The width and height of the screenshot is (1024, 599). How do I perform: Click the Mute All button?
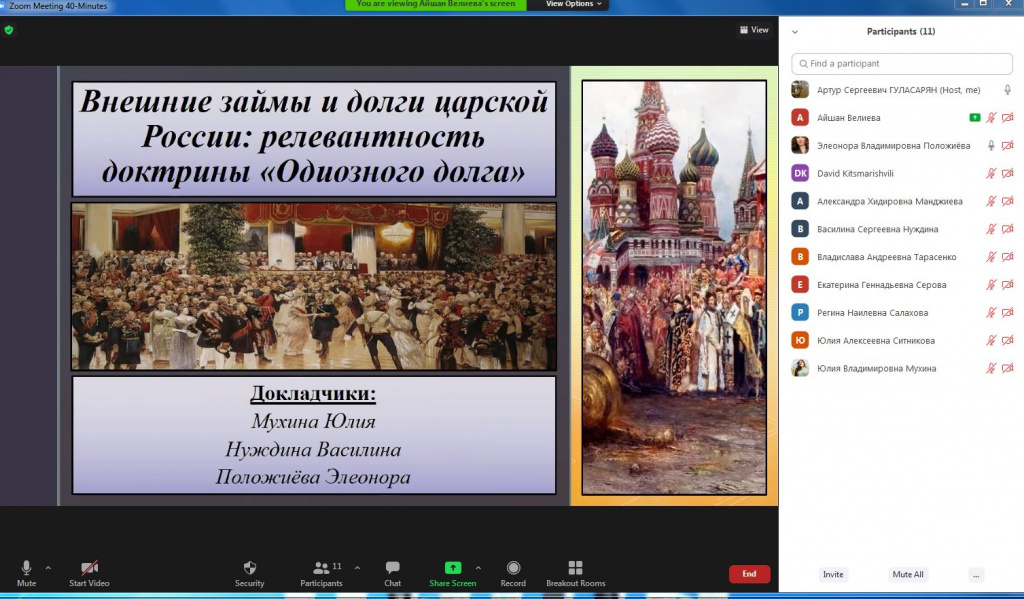pyautogui.click(x=908, y=574)
